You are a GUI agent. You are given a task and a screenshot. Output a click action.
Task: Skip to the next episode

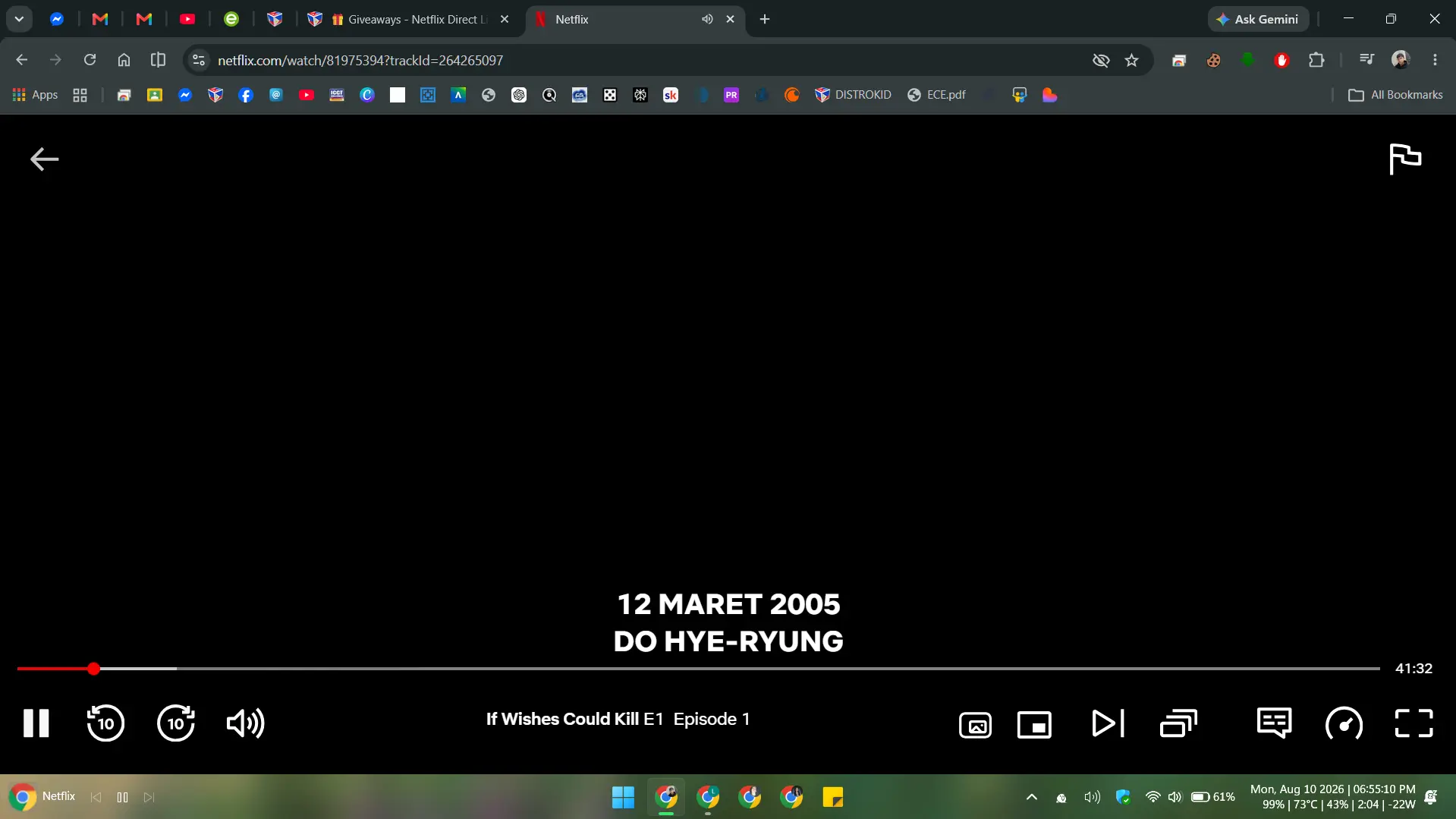click(1108, 723)
